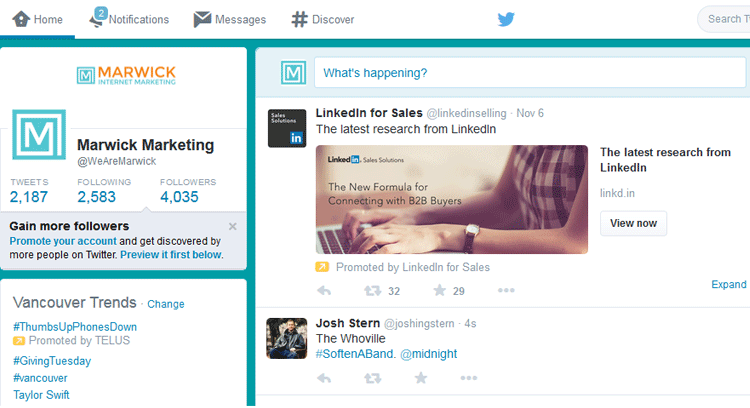Open the @joshingstern handle
Image resolution: width=750 pixels, height=408 pixels.
419,324
